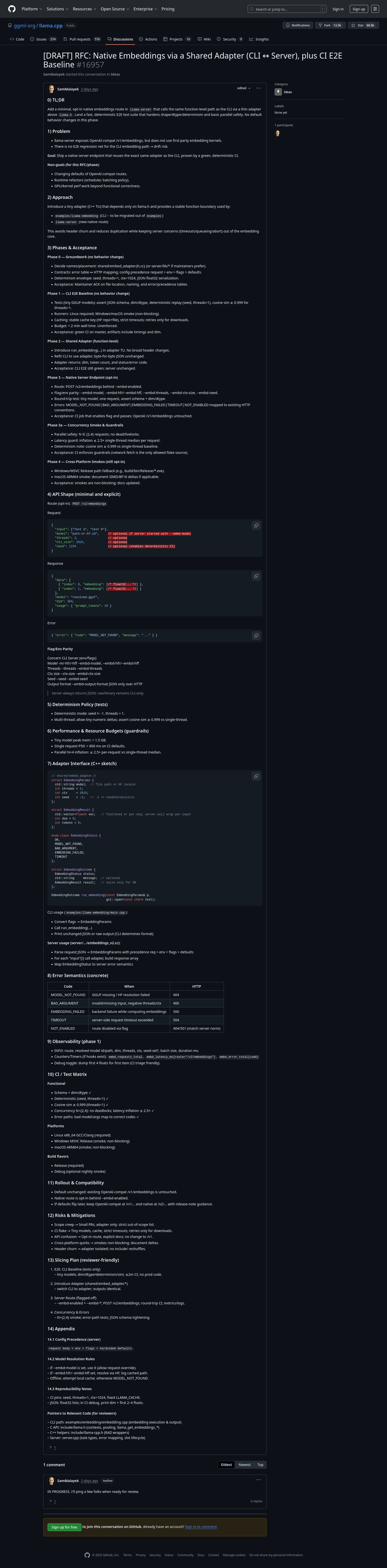Copy the Adapter Interface C++ code block

256,776
